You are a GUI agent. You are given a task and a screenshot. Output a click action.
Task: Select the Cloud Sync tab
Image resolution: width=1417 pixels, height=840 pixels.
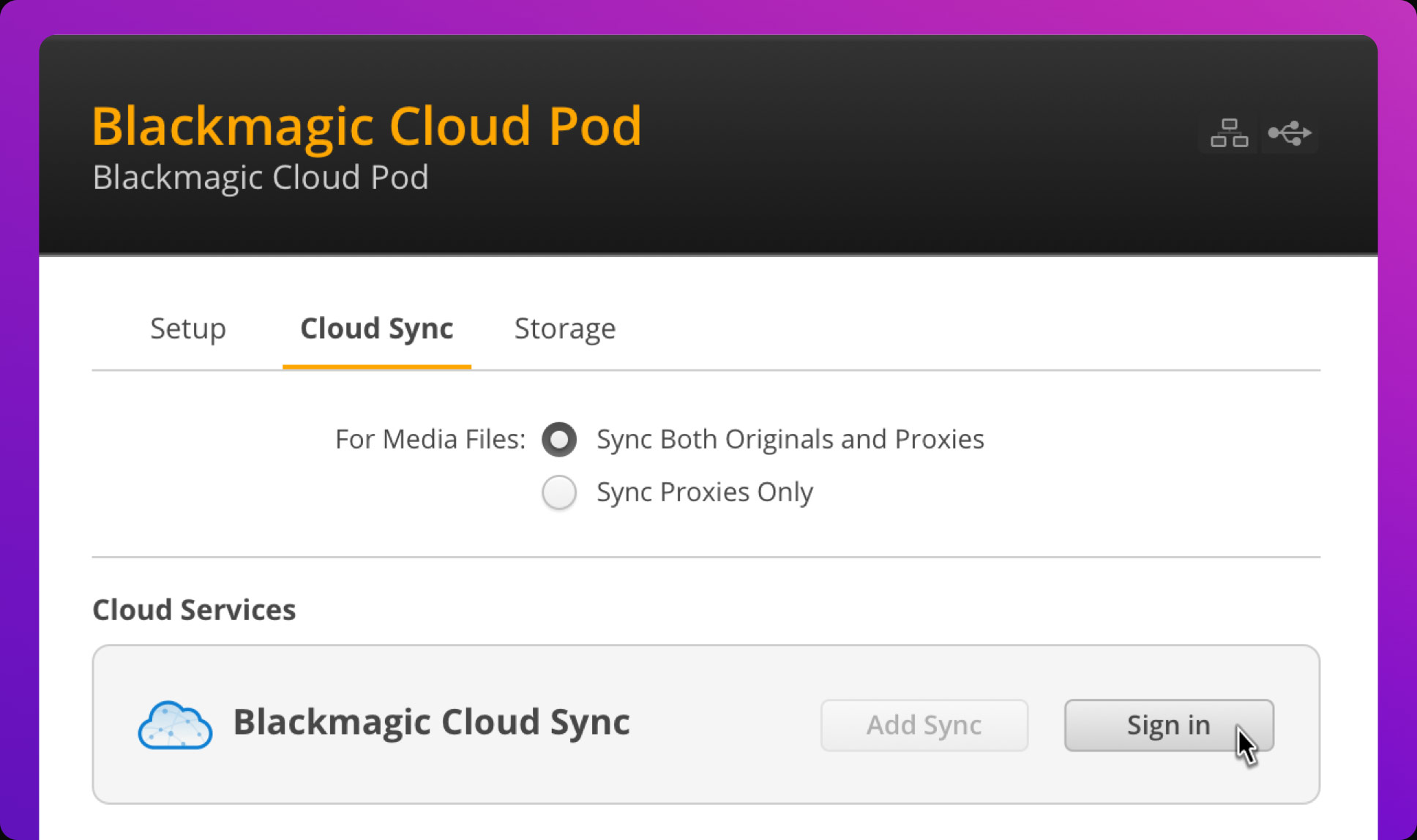pos(376,329)
